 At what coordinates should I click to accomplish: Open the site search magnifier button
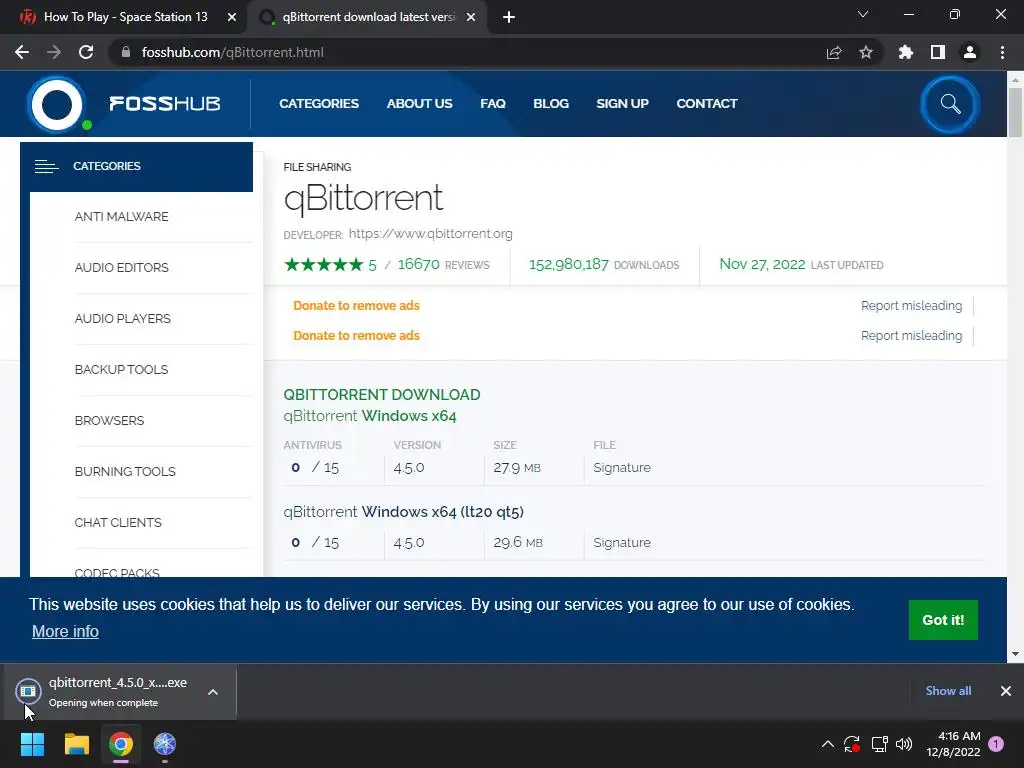[x=950, y=104]
